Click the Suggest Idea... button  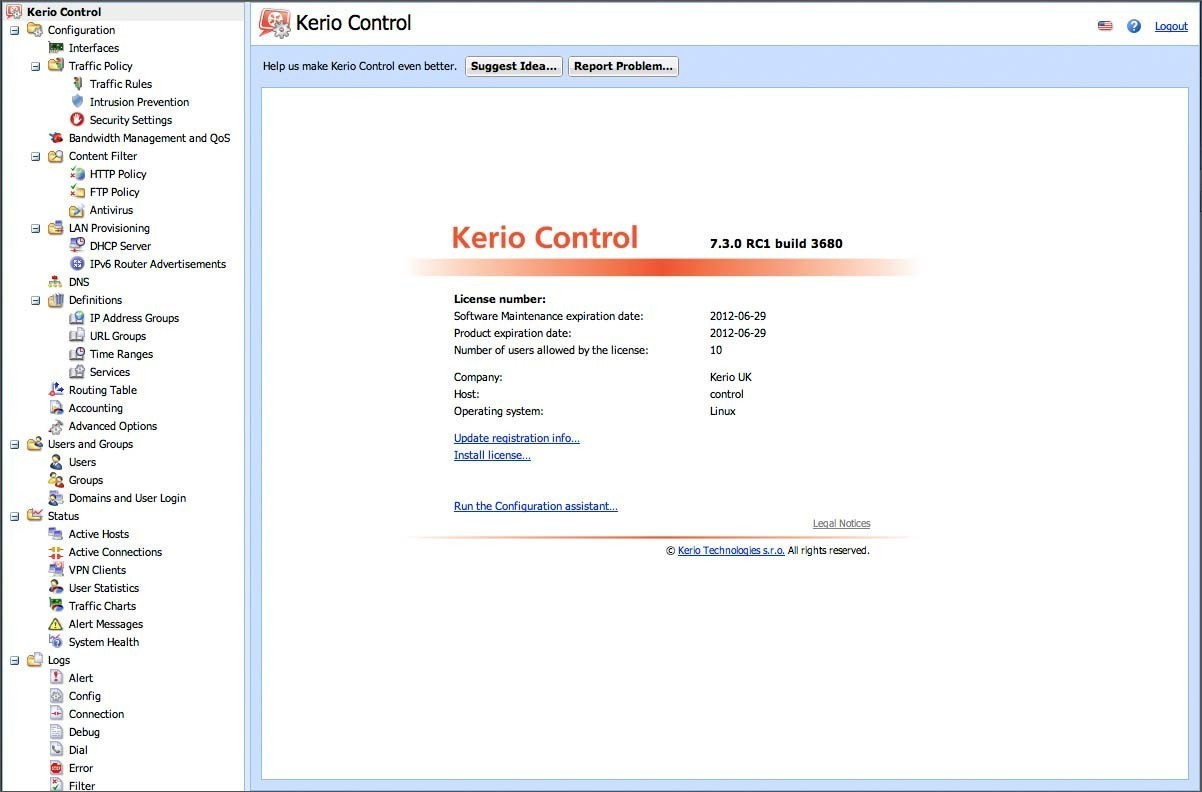tap(514, 66)
